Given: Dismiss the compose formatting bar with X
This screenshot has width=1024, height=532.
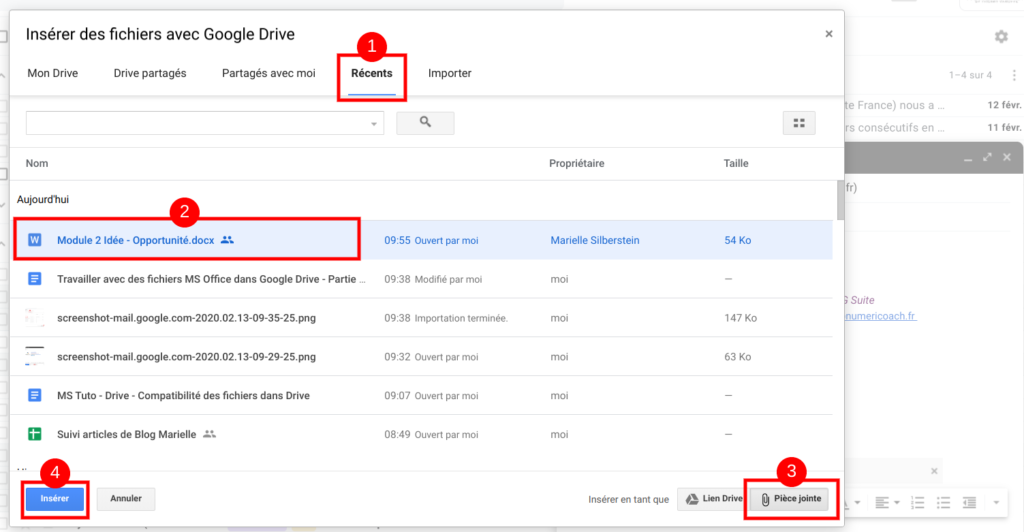Looking at the screenshot, I should (934, 471).
